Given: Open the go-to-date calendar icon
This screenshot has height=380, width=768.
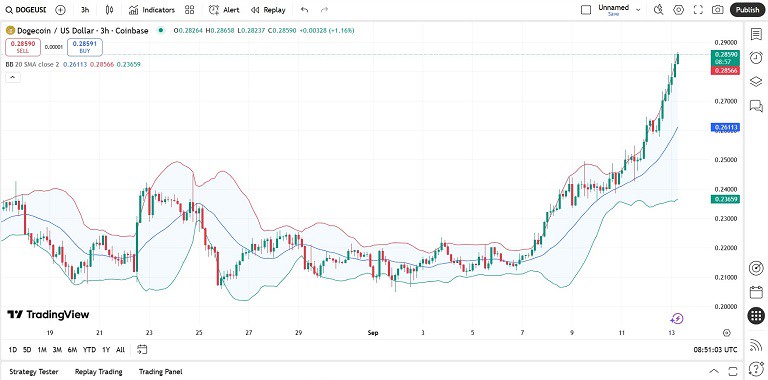Looking at the screenshot, I should [142, 350].
